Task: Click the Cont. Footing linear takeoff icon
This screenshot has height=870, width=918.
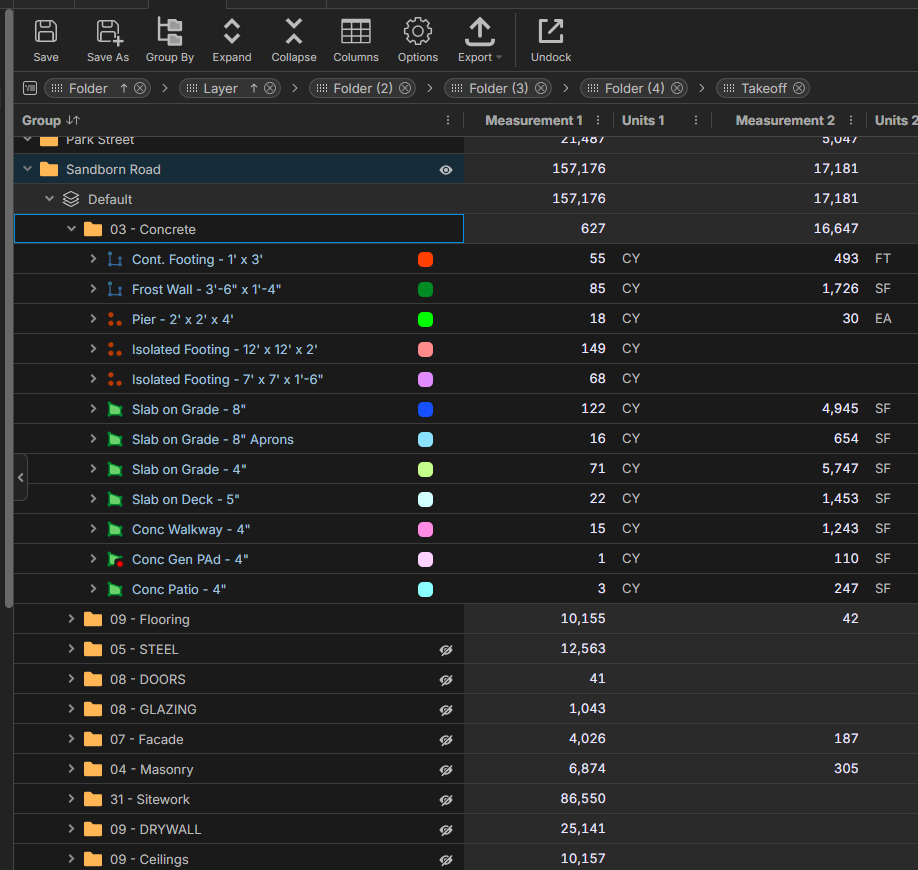Action: pyautogui.click(x=115, y=259)
